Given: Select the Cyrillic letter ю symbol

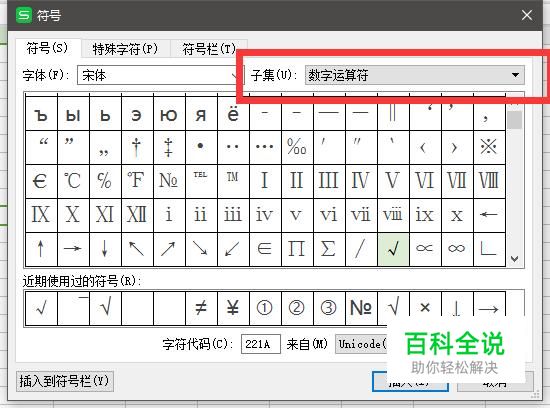Looking at the screenshot, I should tap(169, 114).
